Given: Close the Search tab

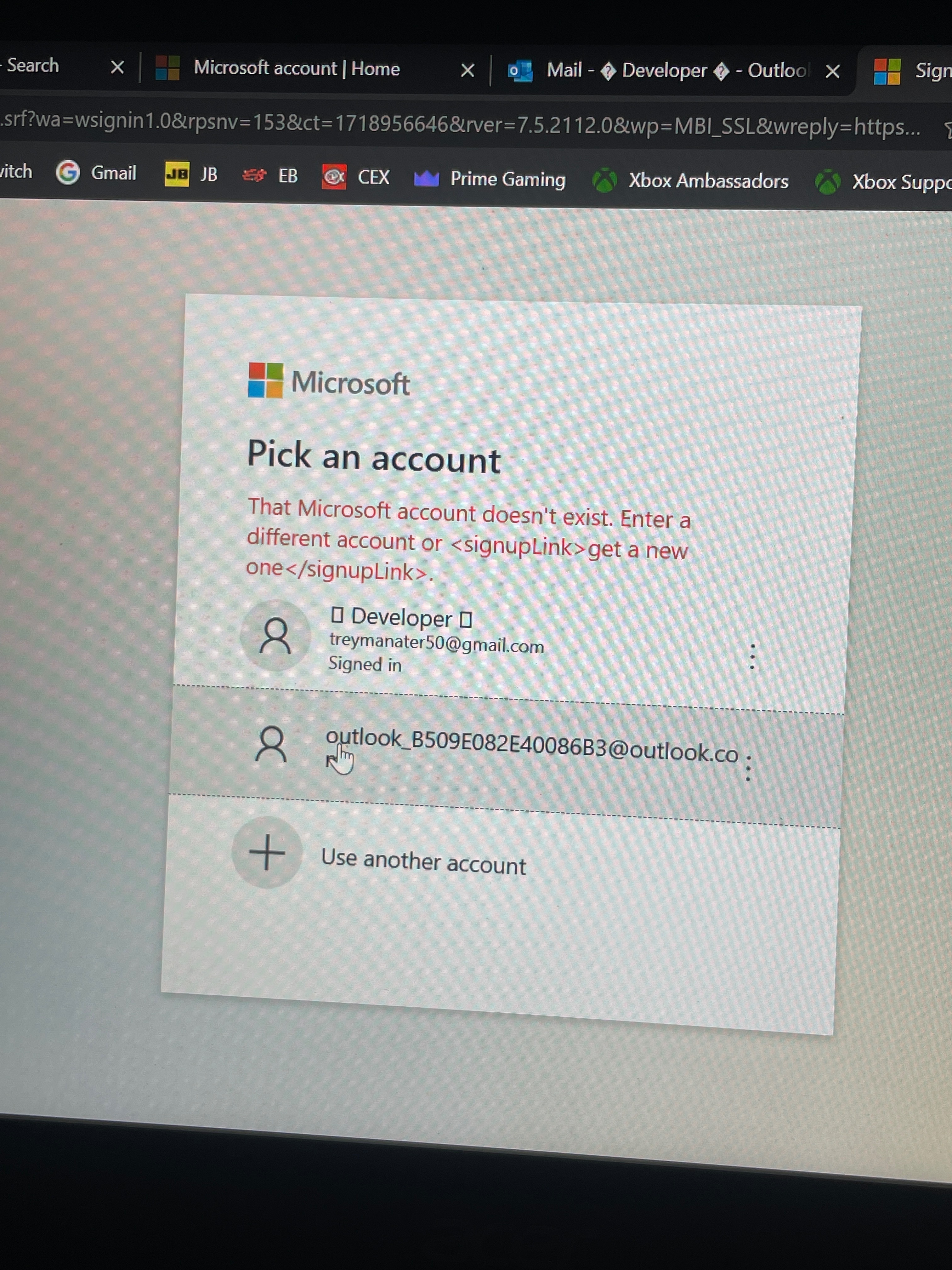Looking at the screenshot, I should [x=117, y=67].
